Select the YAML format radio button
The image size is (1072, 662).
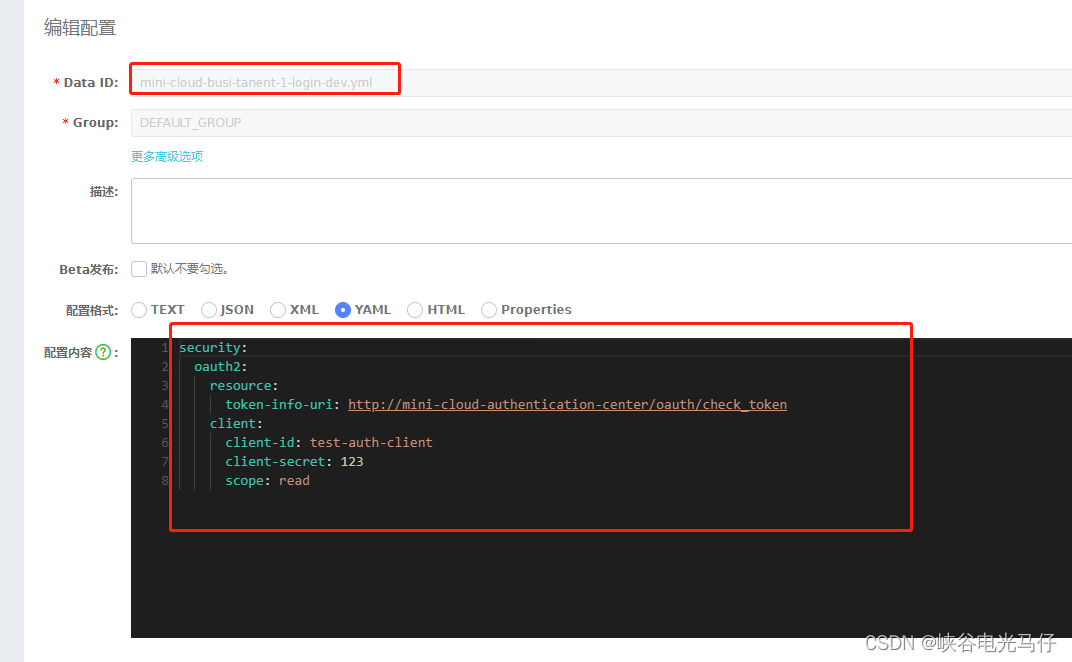(343, 310)
